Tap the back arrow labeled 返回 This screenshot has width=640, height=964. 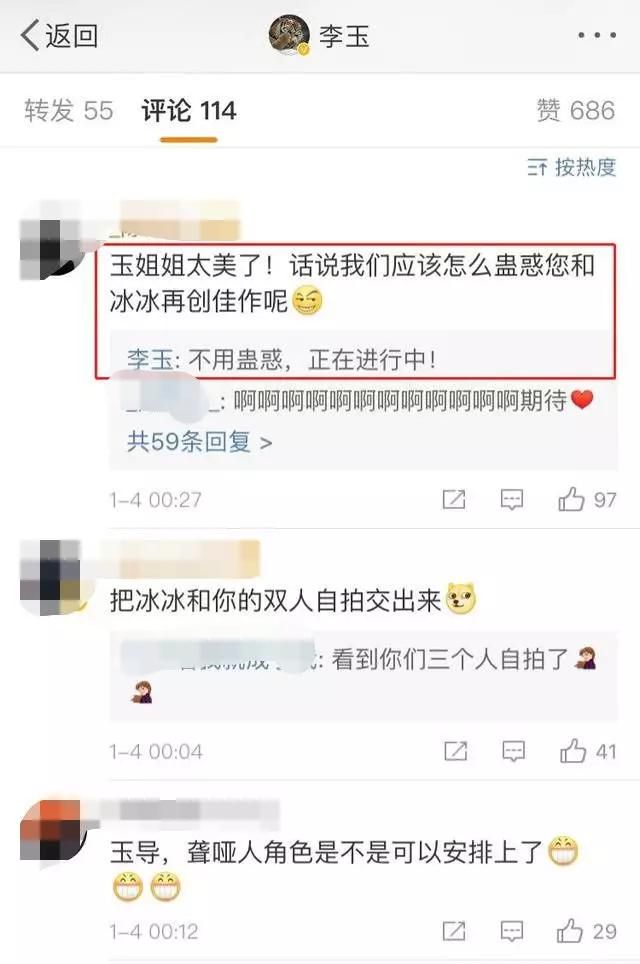(59, 35)
